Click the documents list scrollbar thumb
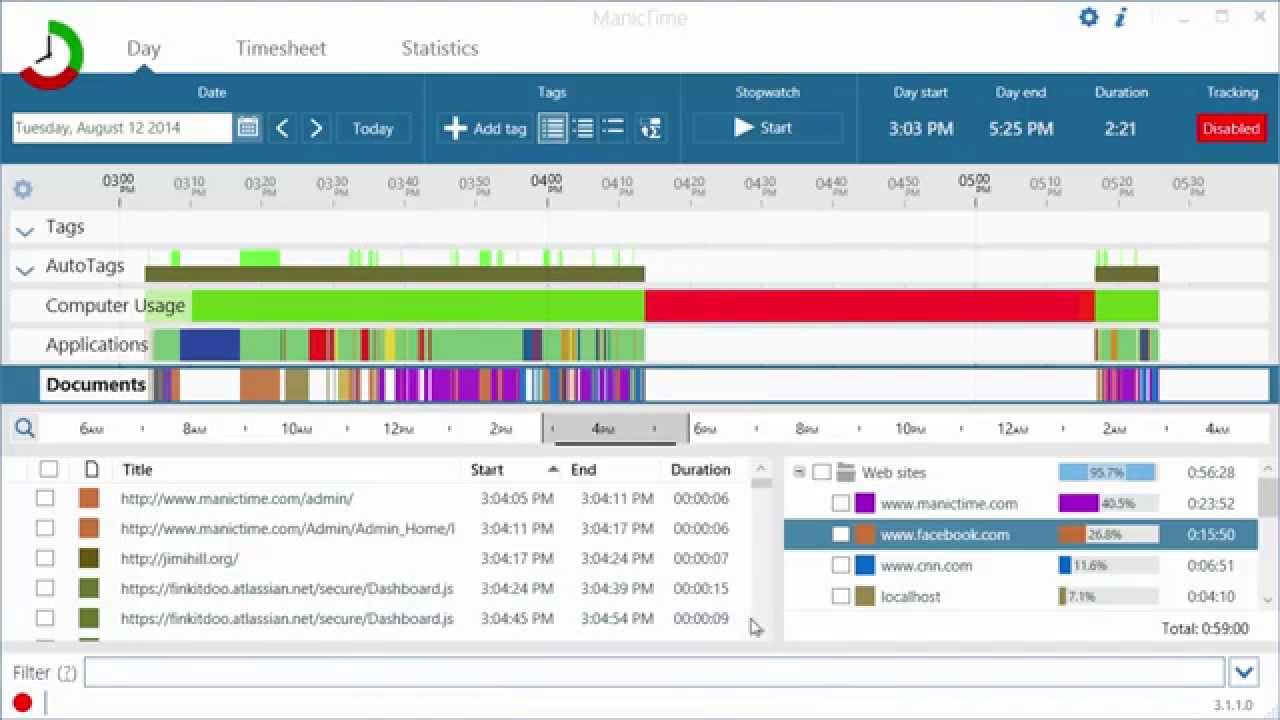The height and width of the screenshot is (720, 1280). pyautogui.click(x=761, y=483)
